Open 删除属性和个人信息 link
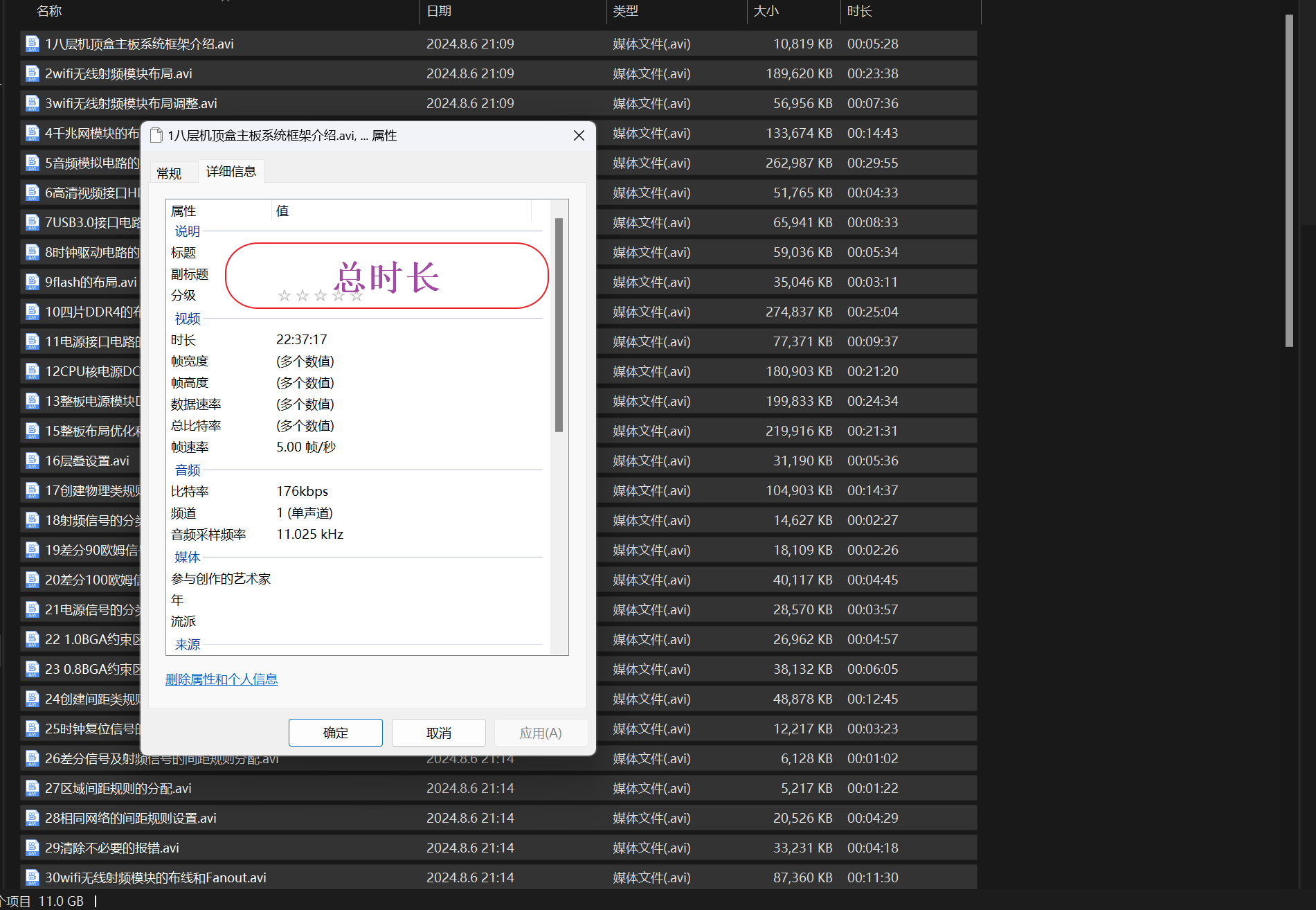This screenshot has width=1316, height=910. (222, 679)
